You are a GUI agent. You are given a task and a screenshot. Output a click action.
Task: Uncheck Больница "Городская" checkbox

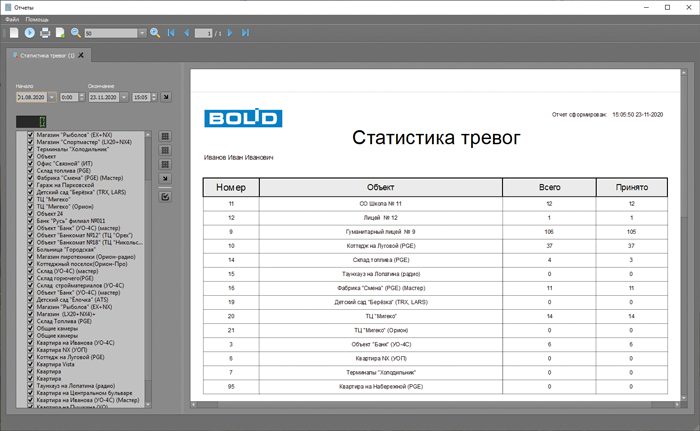[x=30, y=248]
